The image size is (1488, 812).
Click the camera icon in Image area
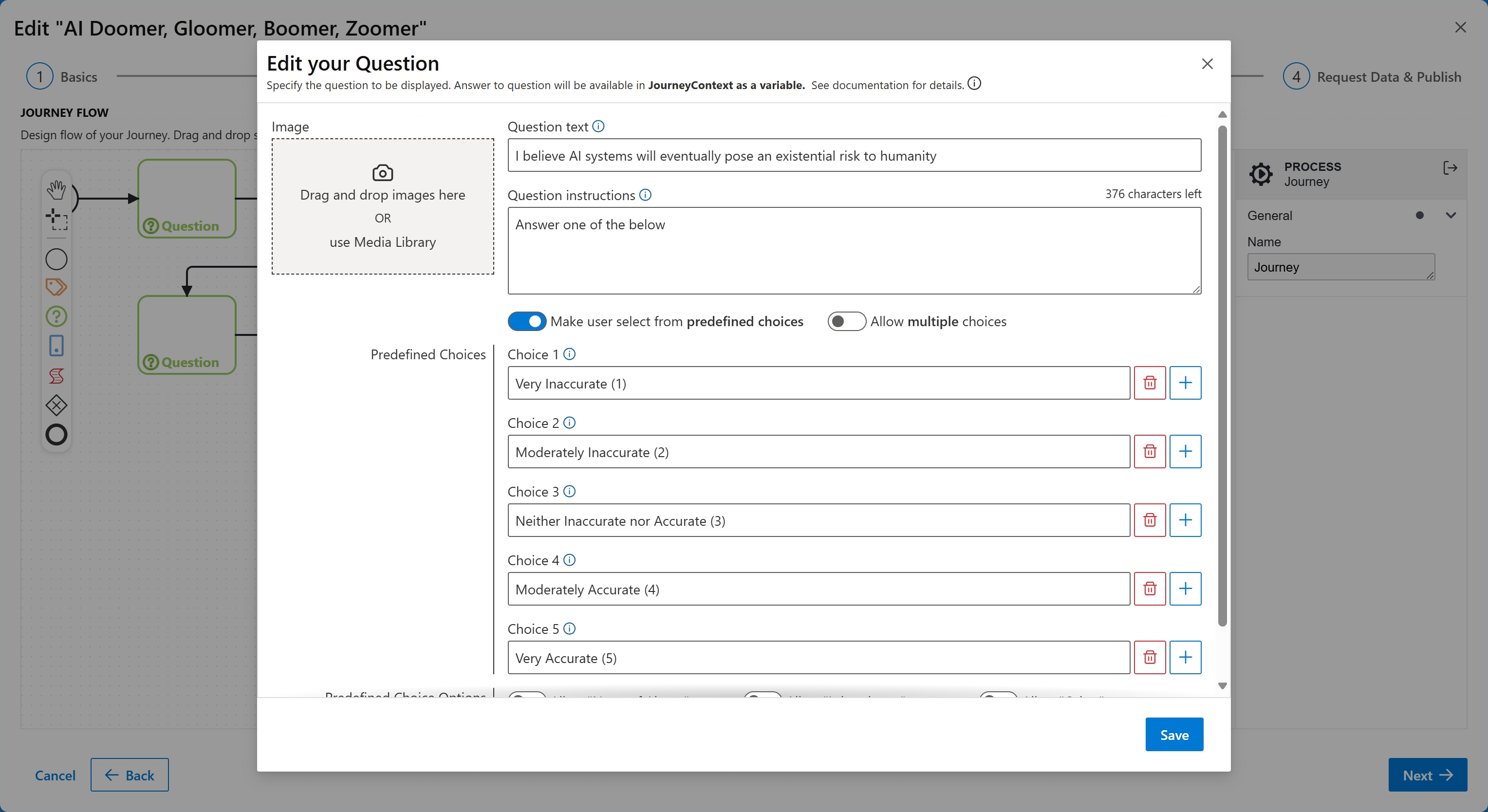pos(382,173)
